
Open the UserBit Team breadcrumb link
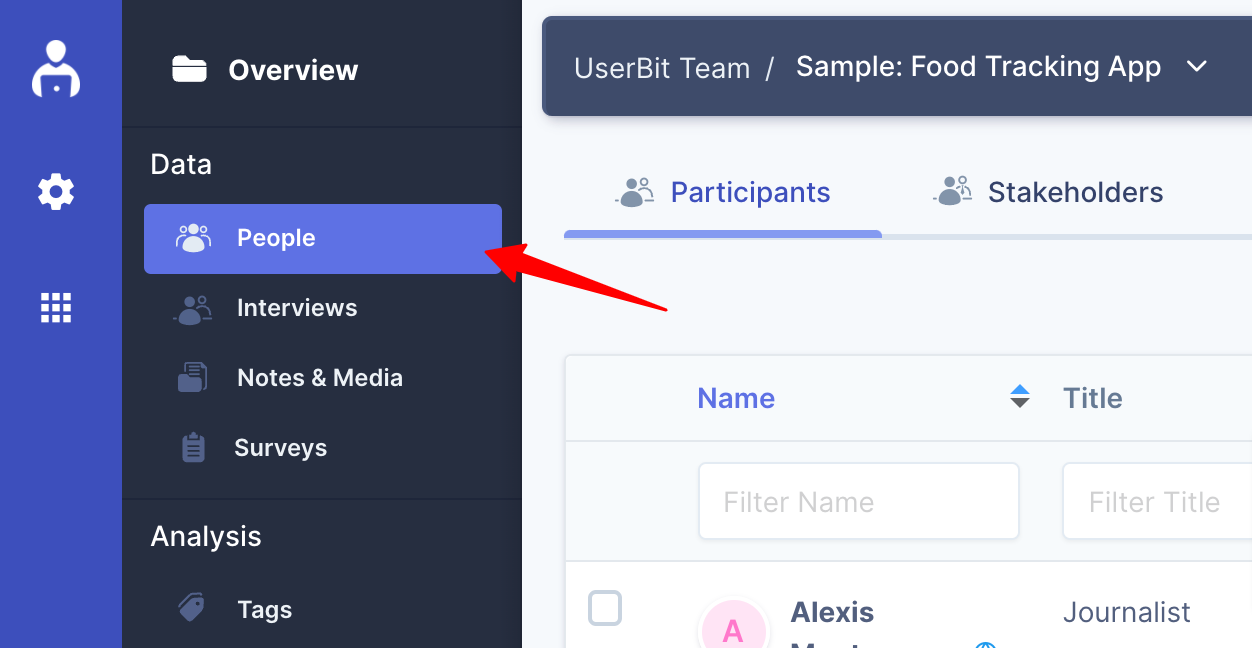click(x=662, y=68)
